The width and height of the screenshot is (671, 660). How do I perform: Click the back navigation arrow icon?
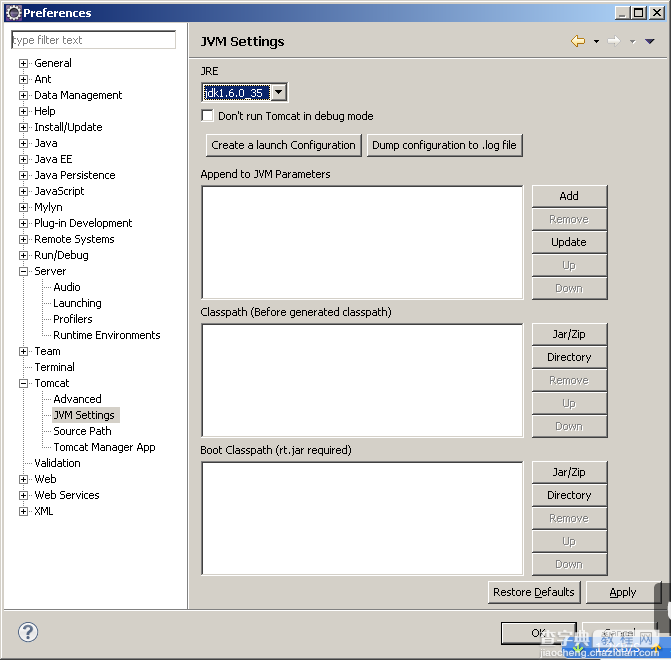click(x=578, y=42)
